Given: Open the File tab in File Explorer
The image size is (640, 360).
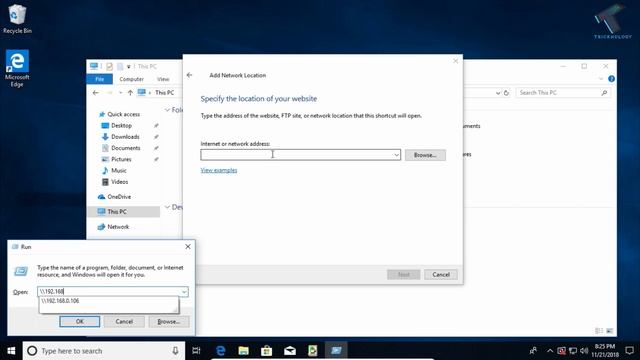Looking at the screenshot, I should (x=99, y=79).
